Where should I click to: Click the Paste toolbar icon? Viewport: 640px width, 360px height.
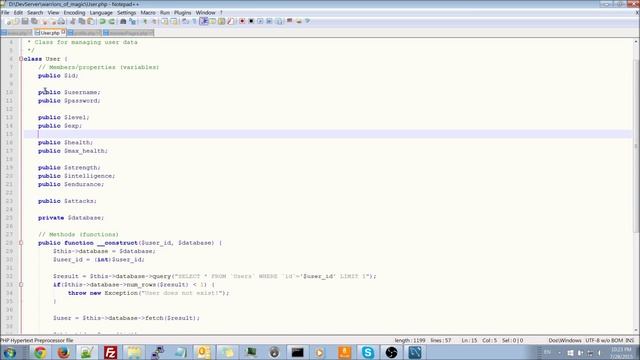click(x=91, y=21)
